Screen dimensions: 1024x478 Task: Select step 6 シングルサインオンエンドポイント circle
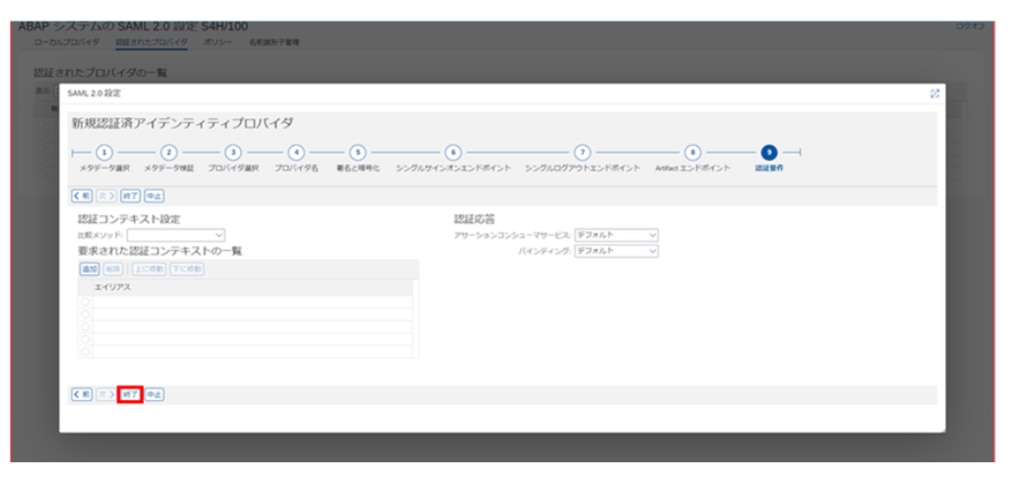pyautogui.click(x=453, y=152)
